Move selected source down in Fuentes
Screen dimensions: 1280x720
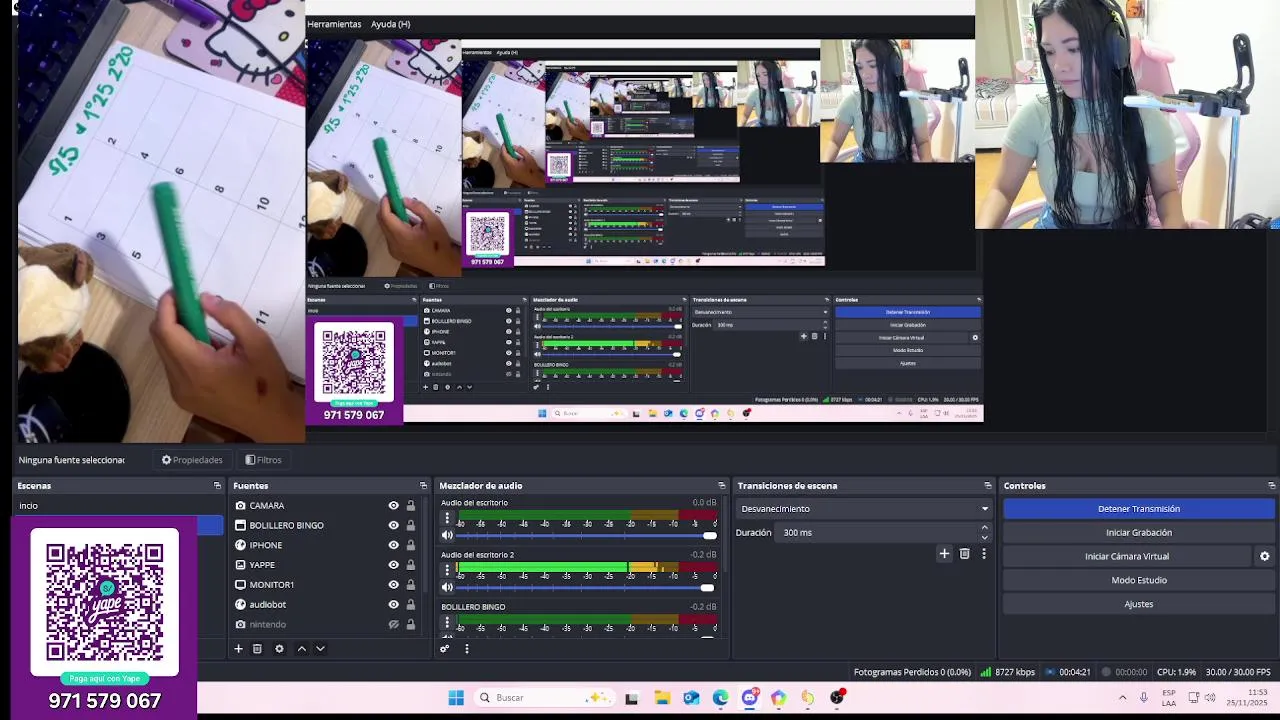[320, 648]
